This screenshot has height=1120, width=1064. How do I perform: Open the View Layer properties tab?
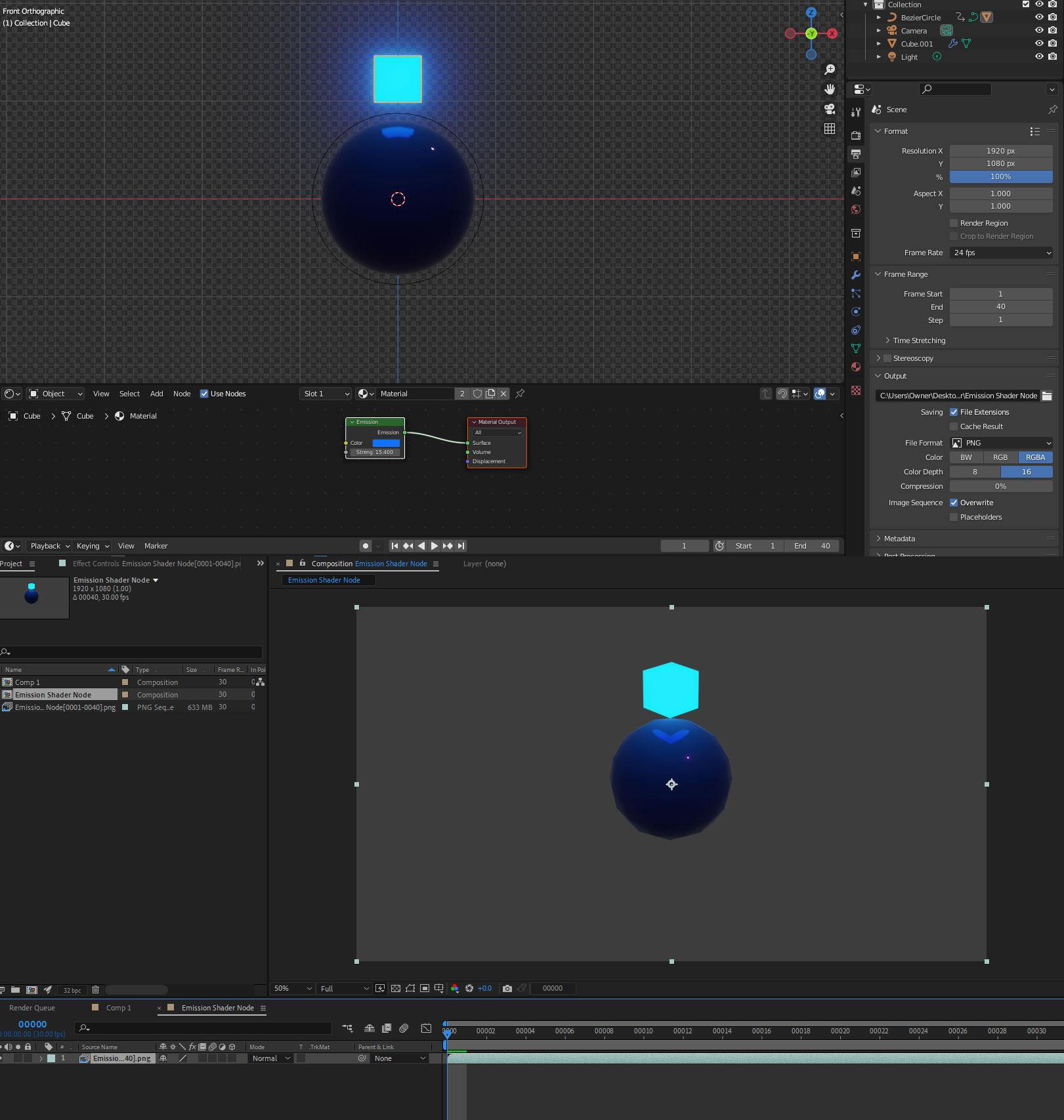pos(856,173)
